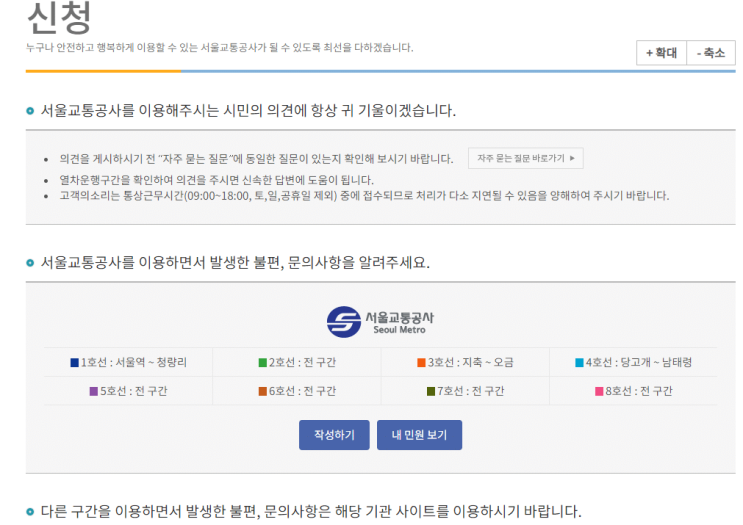Select text 3호선 : 지축 ~ 오금

point(471,362)
